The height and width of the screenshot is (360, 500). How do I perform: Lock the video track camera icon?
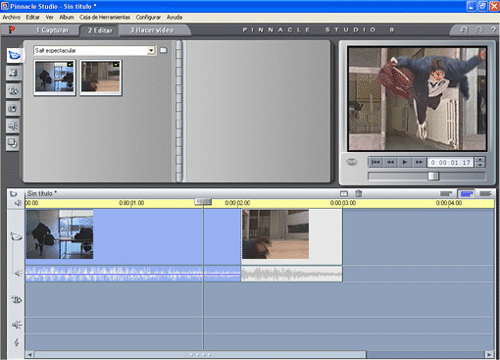[x=16, y=237]
